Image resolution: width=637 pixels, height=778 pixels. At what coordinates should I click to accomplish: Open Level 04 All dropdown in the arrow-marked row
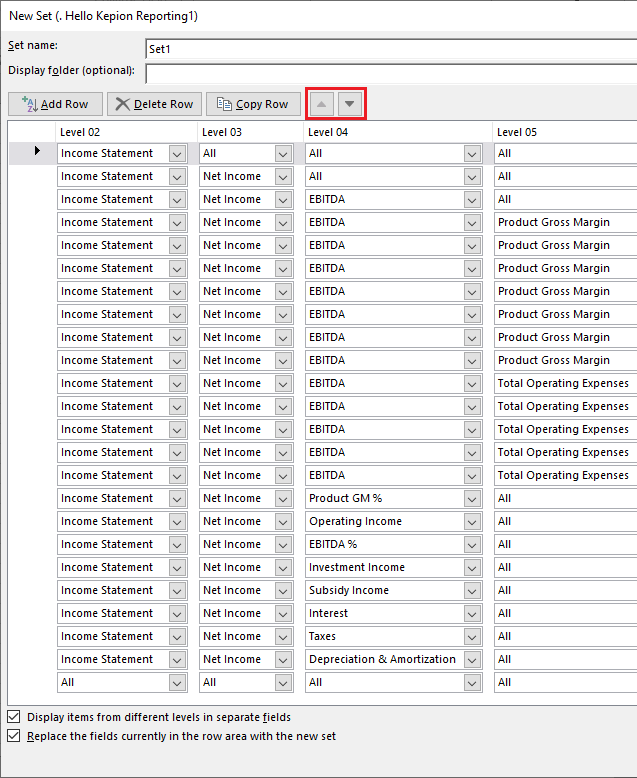pyautogui.click(x=472, y=154)
